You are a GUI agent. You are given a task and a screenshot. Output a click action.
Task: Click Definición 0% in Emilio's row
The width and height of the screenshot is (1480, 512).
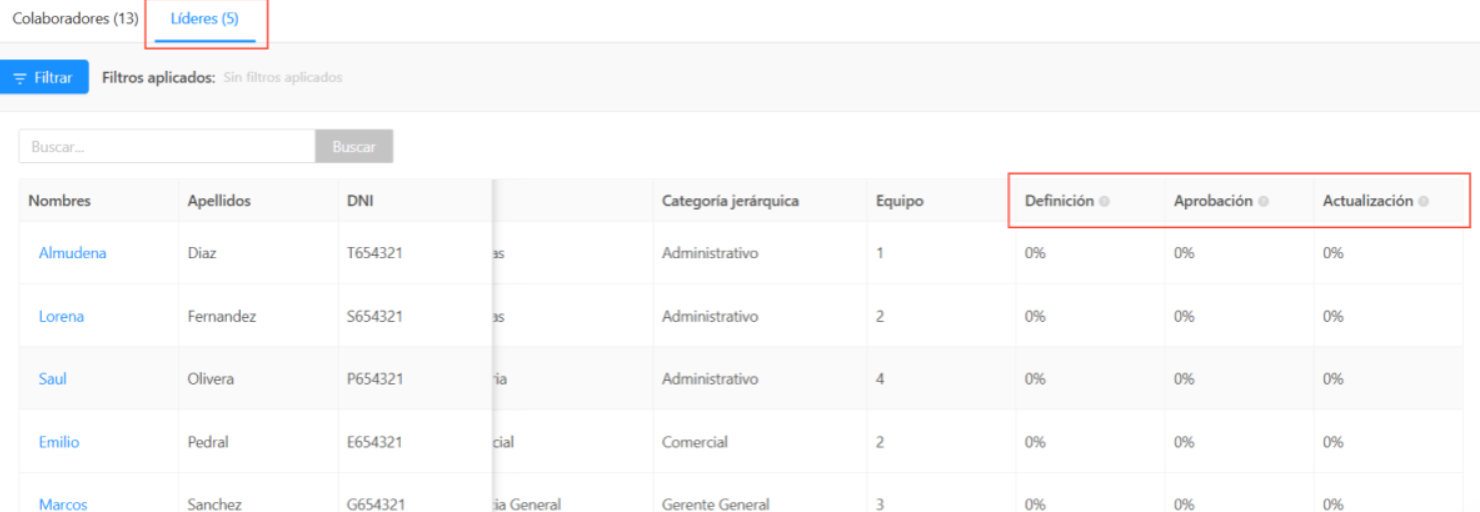click(x=1035, y=442)
